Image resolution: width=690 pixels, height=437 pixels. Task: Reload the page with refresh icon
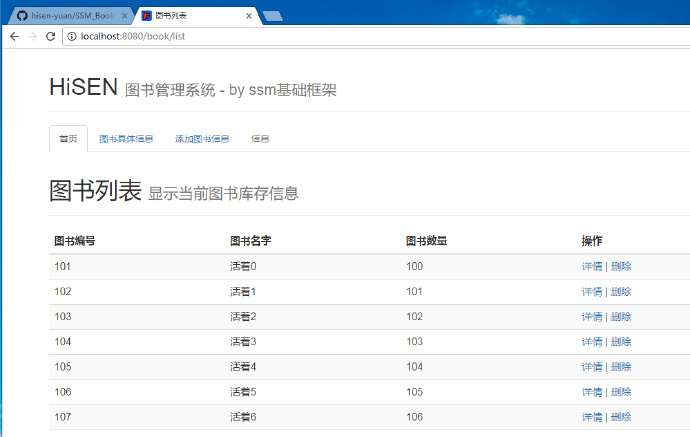coord(51,36)
